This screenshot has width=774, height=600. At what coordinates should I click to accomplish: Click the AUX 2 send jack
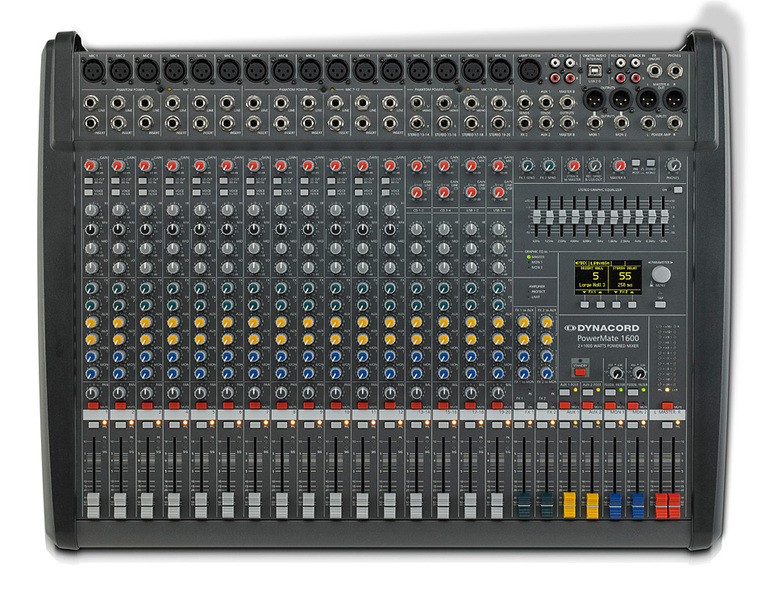point(545,122)
